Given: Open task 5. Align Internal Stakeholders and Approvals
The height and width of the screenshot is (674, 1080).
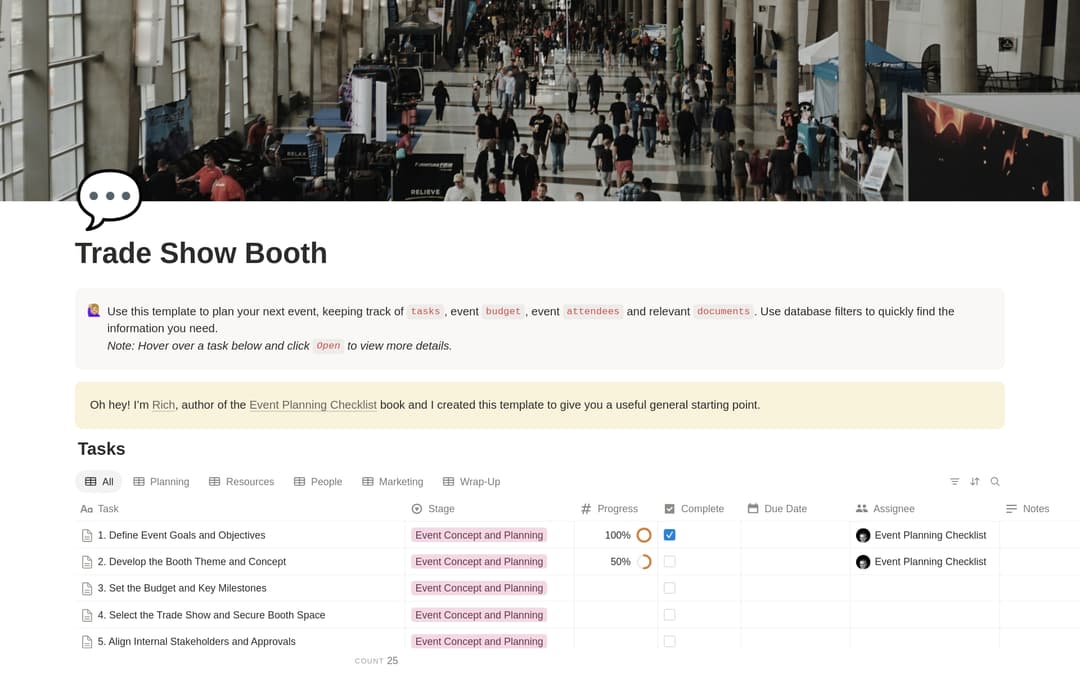Looking at the screenshot, I should click(196, 642).
